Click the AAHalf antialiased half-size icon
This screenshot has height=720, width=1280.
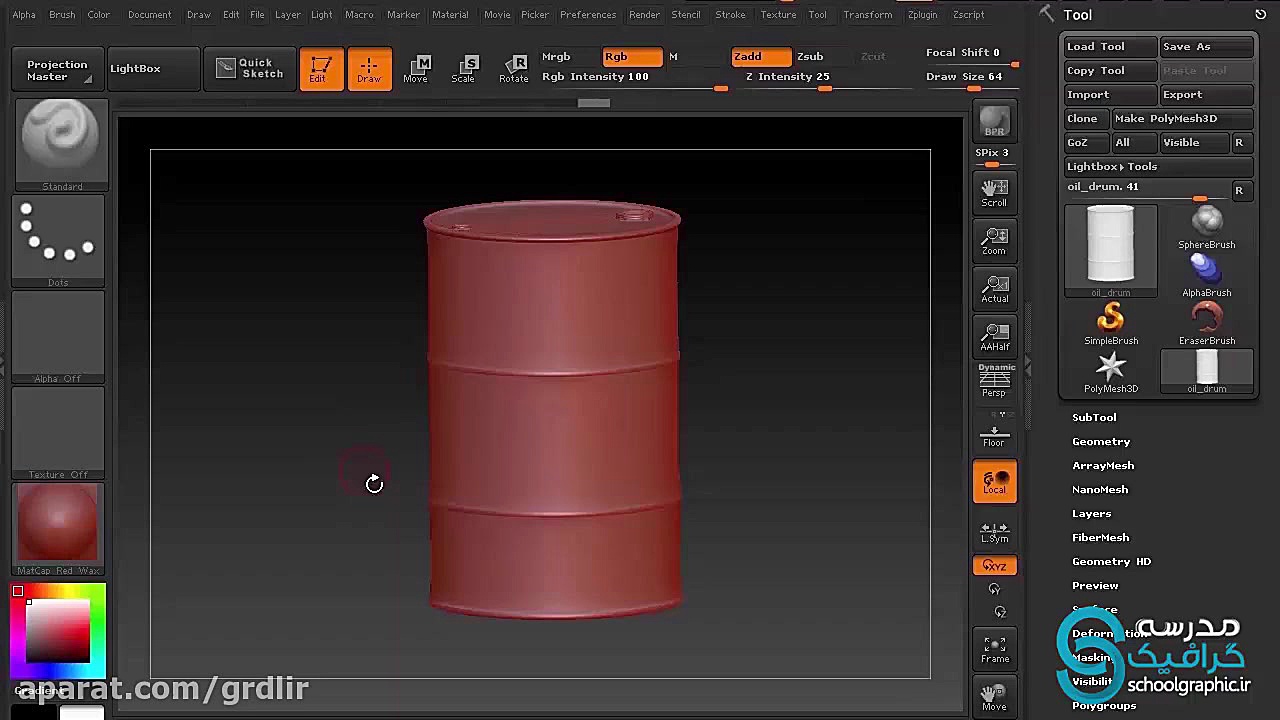pos(994,337)
